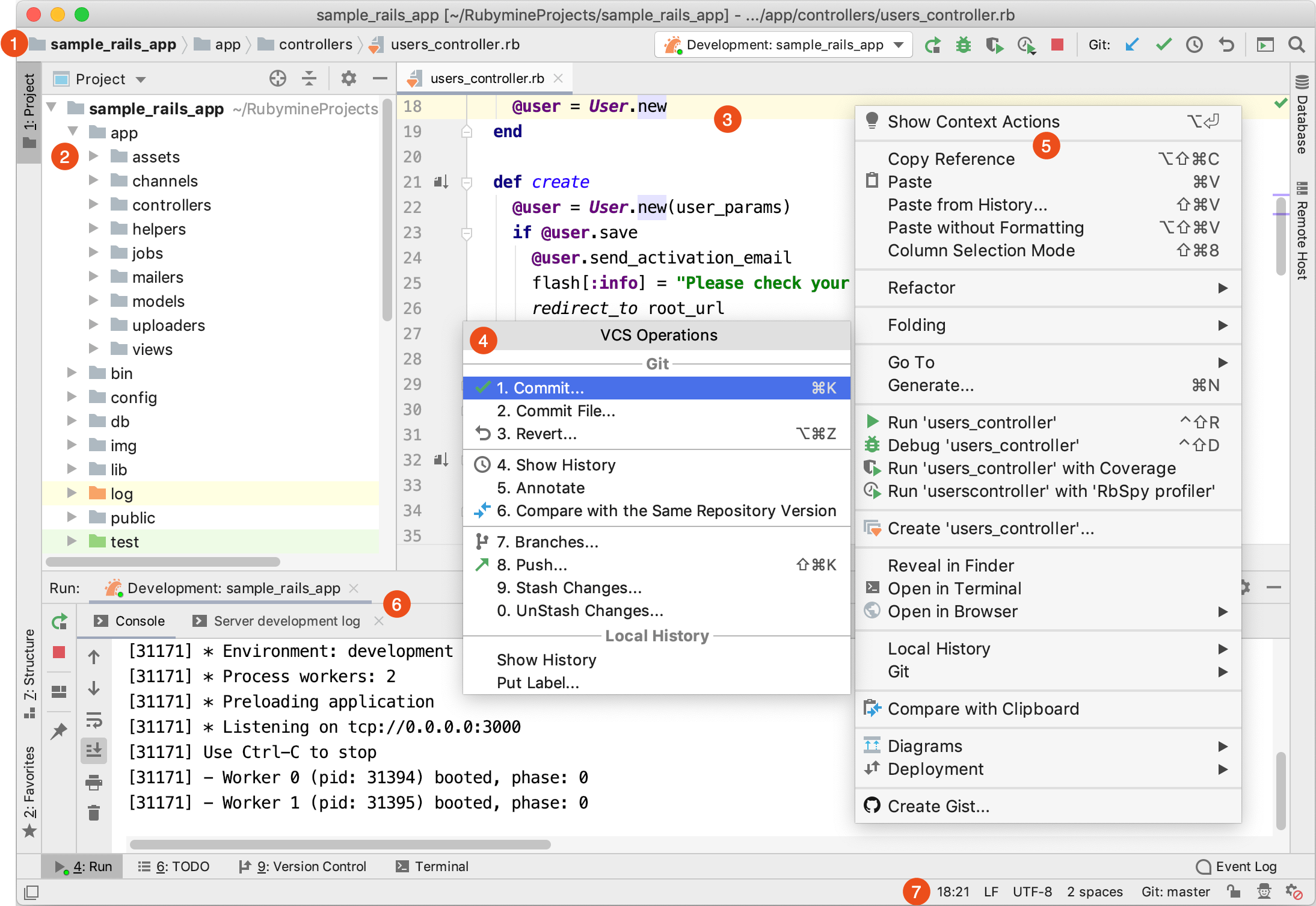
Task: Toggle the Event Log window
Action: coord(1237,867)
